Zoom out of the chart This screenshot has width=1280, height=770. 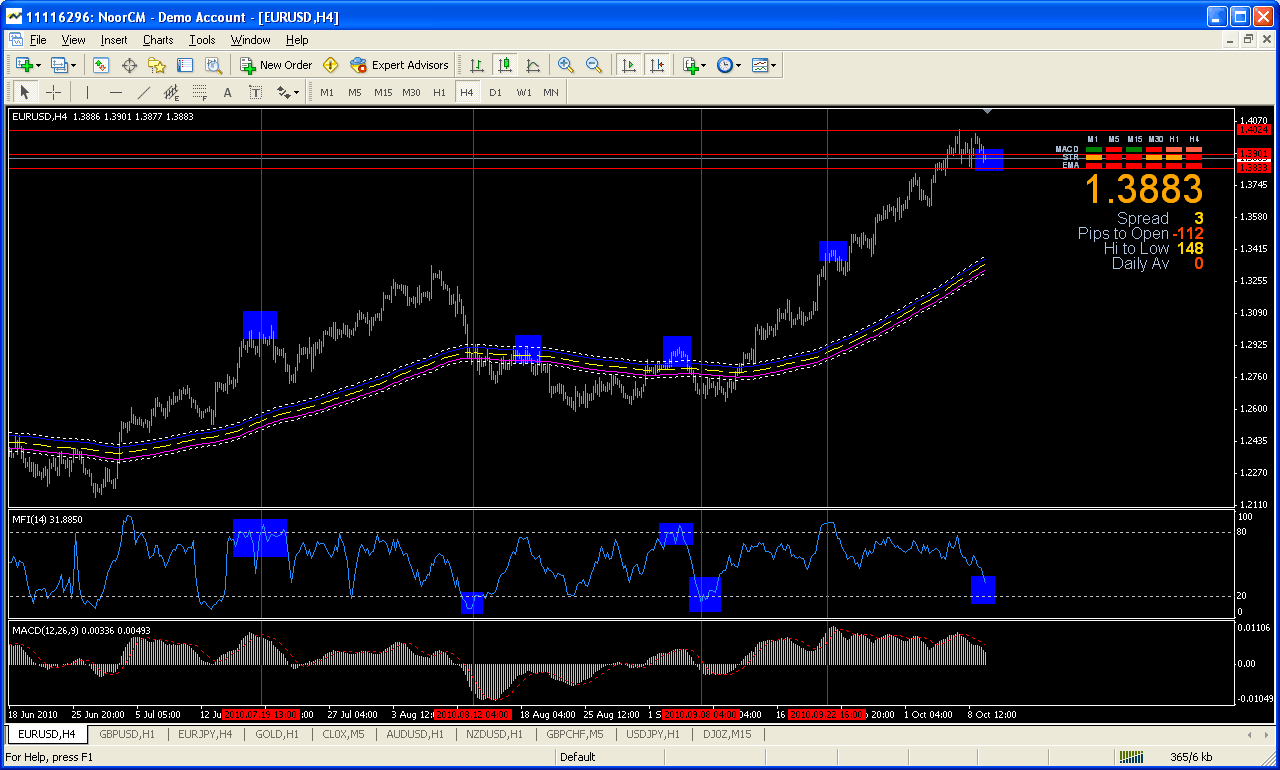[x=594, y=65]
